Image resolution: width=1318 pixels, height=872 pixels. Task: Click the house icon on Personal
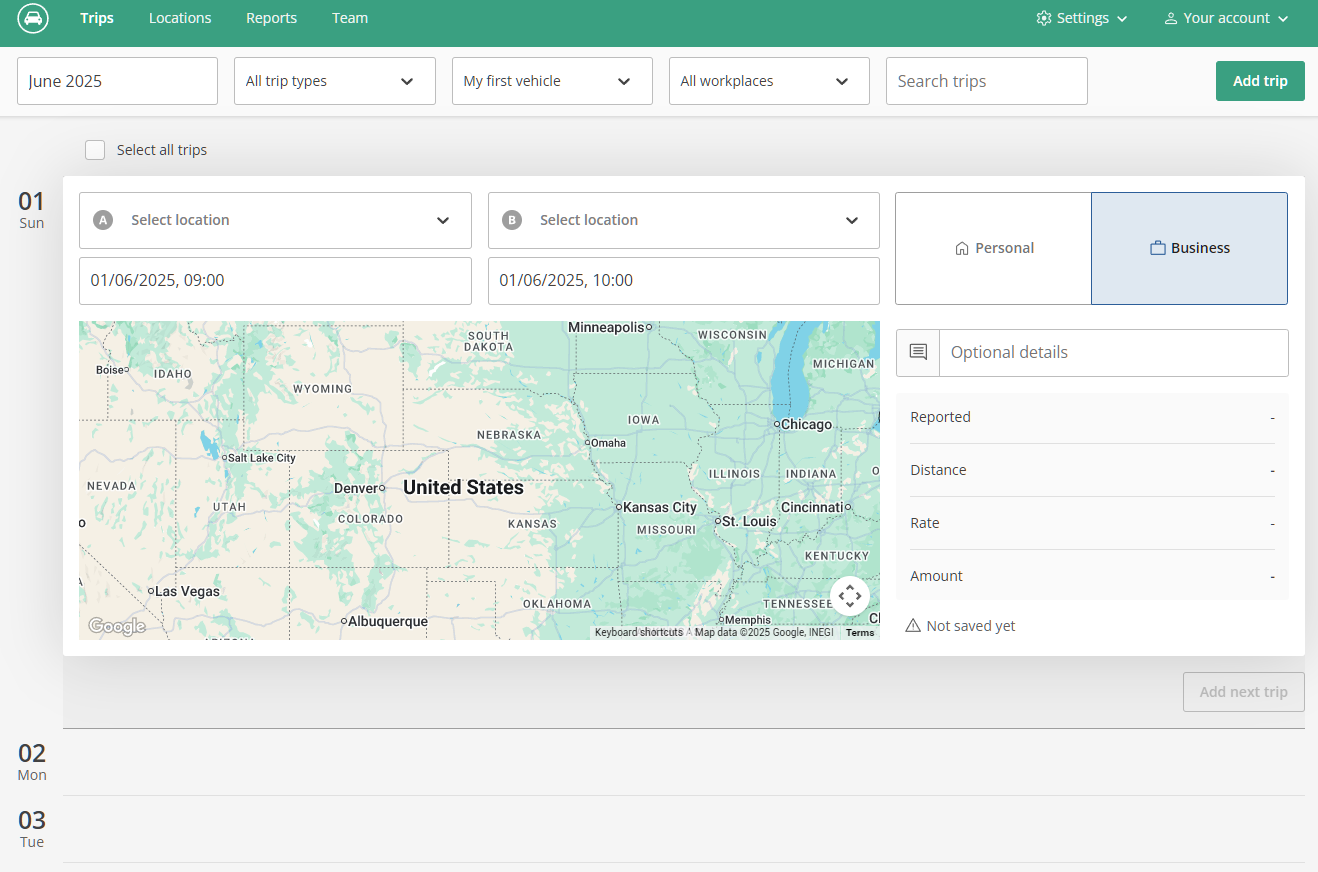[962, 248]
